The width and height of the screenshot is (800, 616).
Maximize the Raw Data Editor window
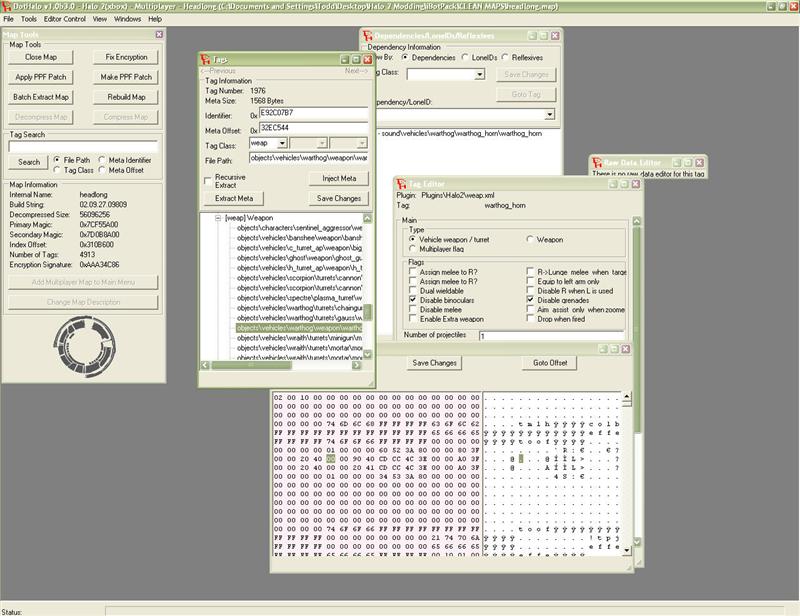coord(688,162)
